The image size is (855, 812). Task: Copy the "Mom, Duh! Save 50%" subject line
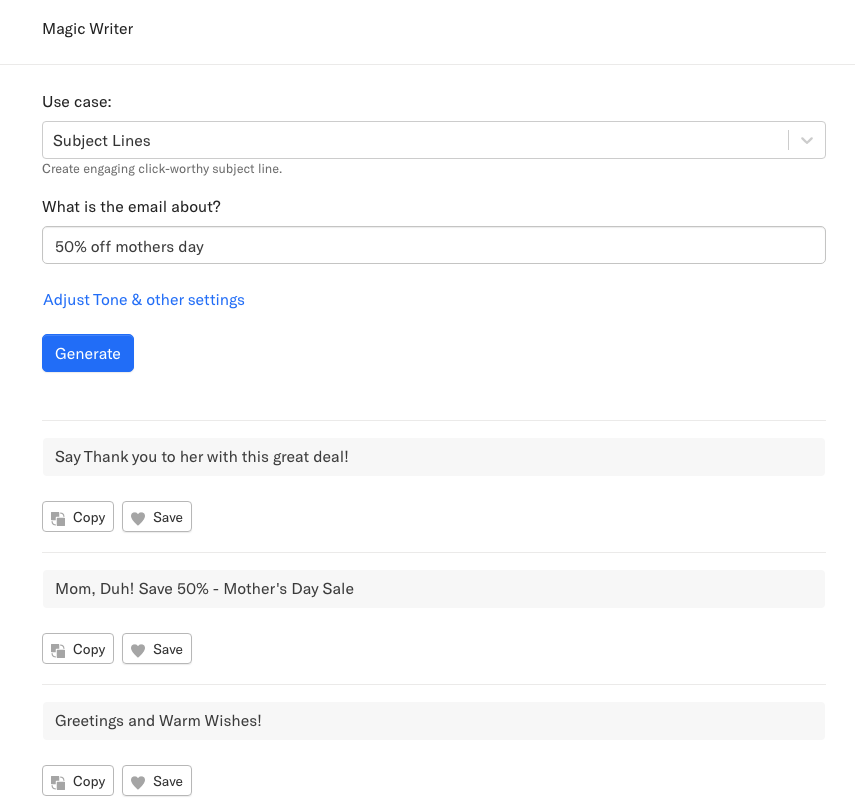[x=78, y=649]
